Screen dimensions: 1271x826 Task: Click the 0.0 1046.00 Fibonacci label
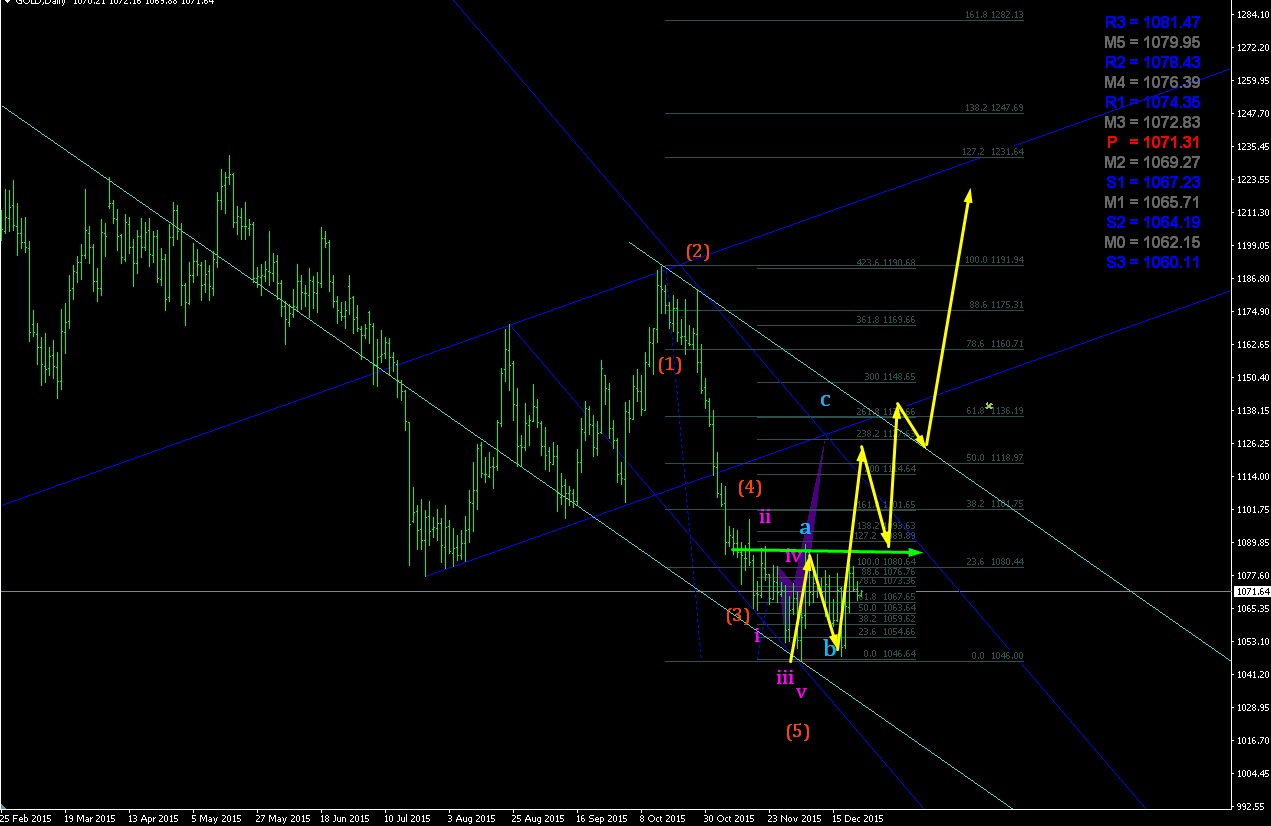[x=998, y=656]
